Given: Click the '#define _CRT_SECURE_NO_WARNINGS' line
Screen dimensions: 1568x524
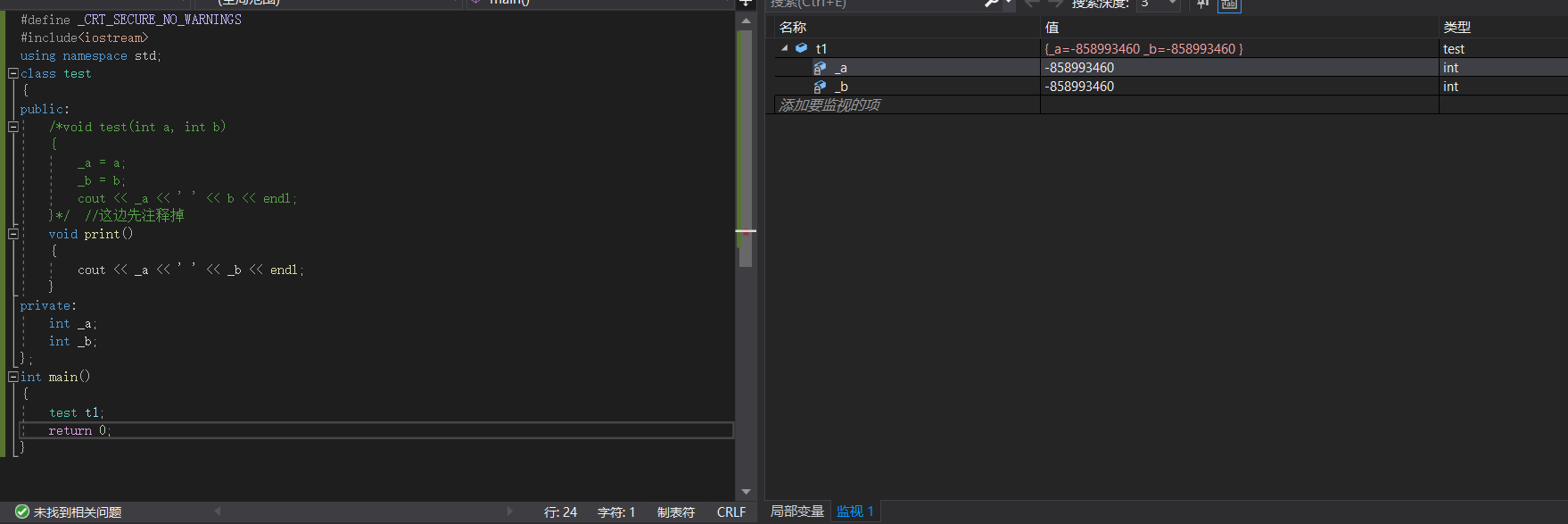Looking at the screenshot, I should click(131, 20).
